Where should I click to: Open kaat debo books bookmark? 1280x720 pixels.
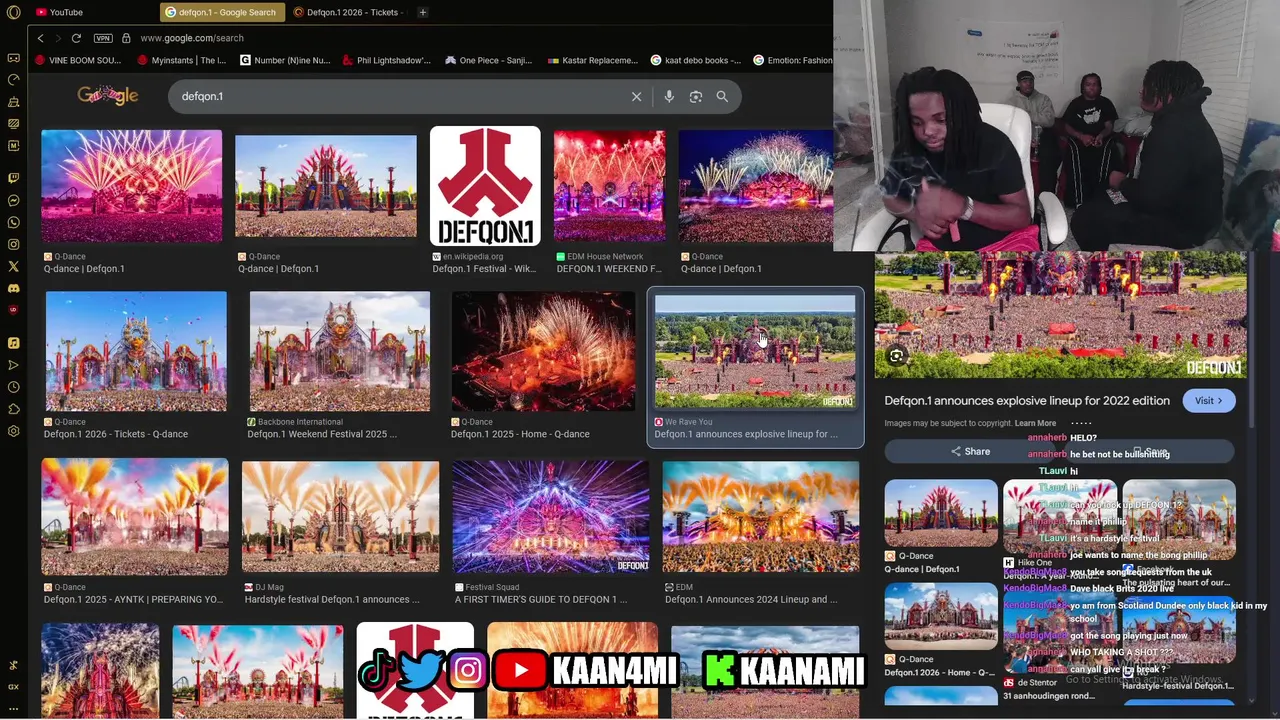pyautogui.click(x=696, y=60)
